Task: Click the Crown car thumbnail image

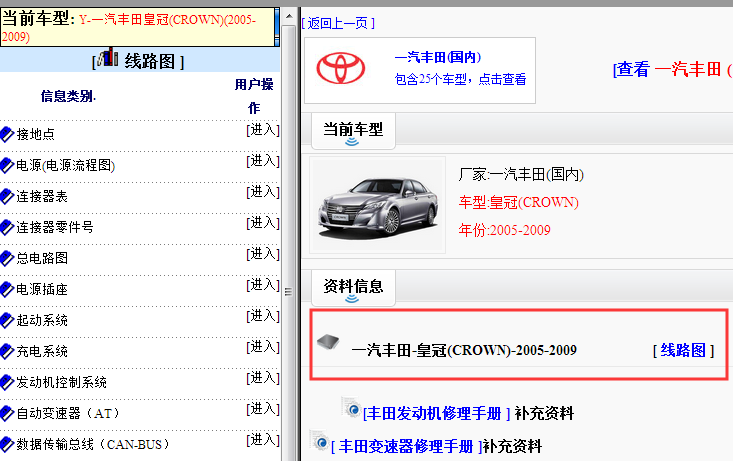Action: 377,205
